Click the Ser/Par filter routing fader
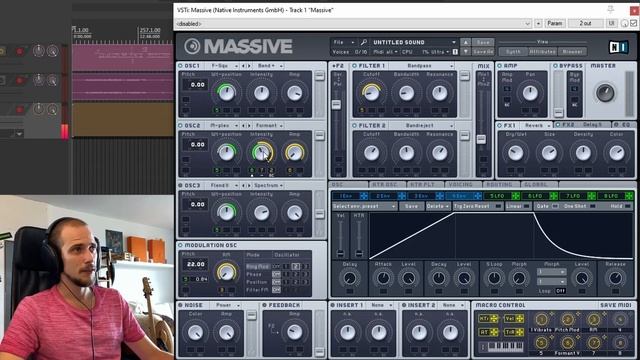640x360 pixels. 336,104
